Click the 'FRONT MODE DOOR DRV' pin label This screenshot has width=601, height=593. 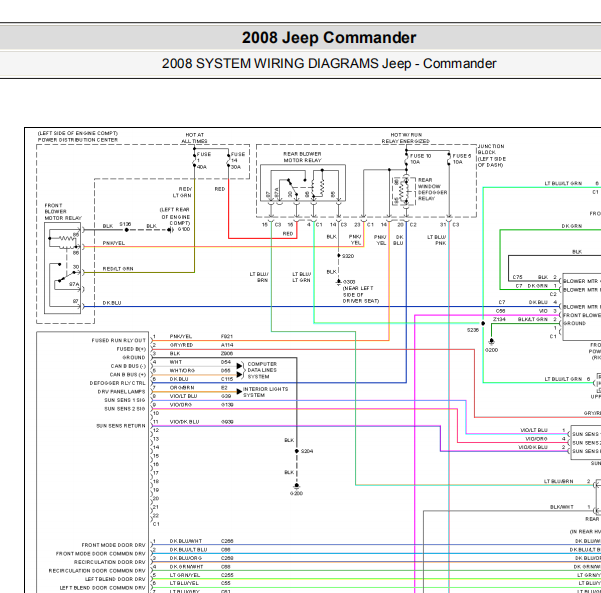tap(114, 545)
